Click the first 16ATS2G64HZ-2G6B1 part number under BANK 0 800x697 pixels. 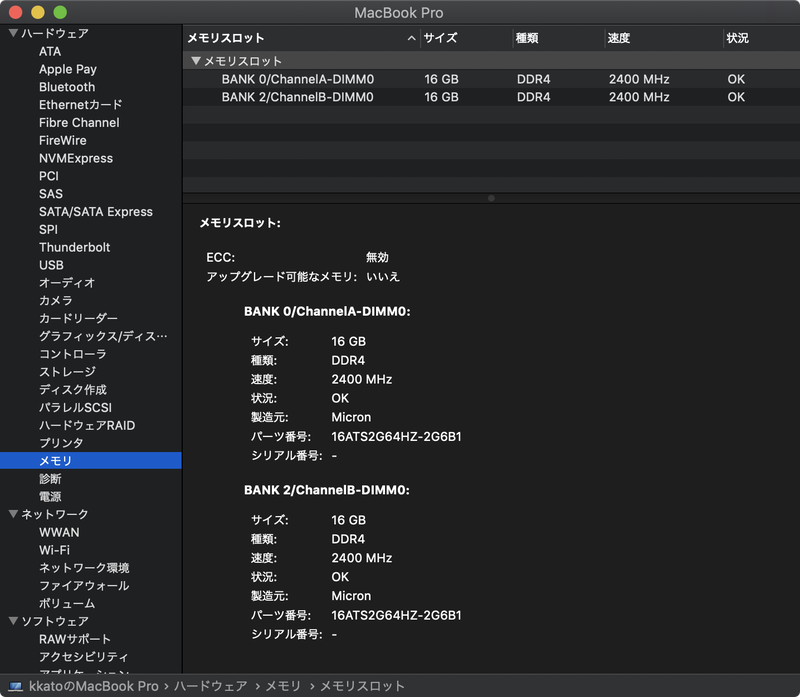point(396,436)
